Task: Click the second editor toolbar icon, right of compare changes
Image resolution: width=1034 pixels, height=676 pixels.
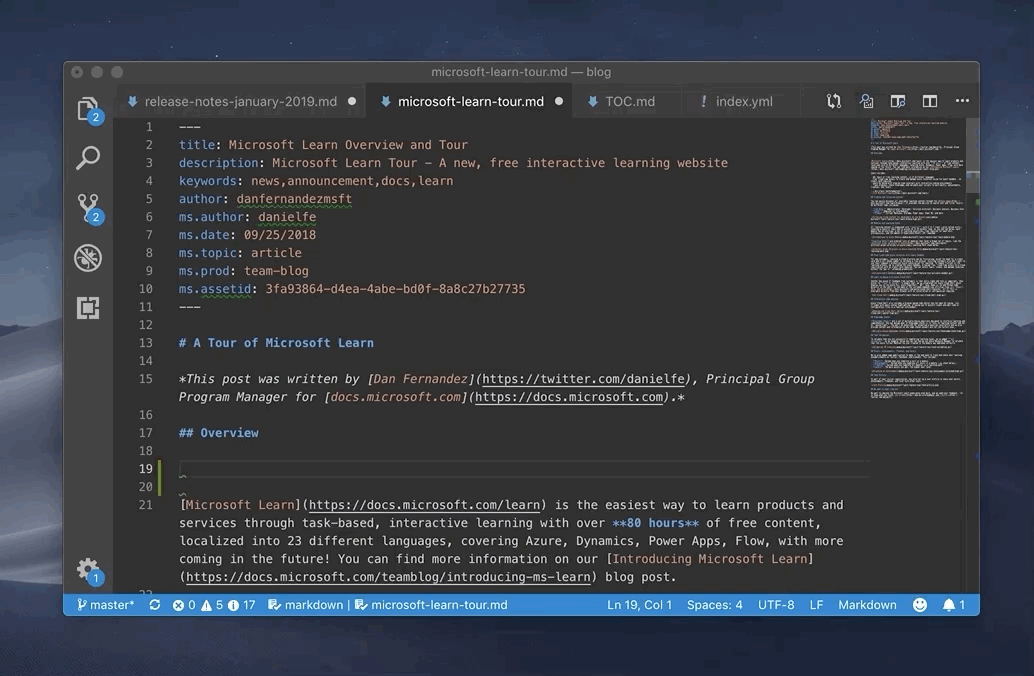Action: (866, 101)
